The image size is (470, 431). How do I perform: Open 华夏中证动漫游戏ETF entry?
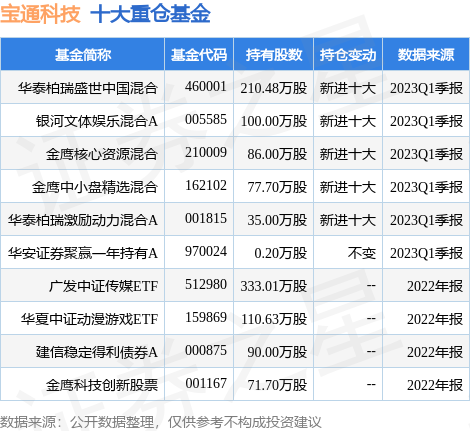click(x=89, y=319)
